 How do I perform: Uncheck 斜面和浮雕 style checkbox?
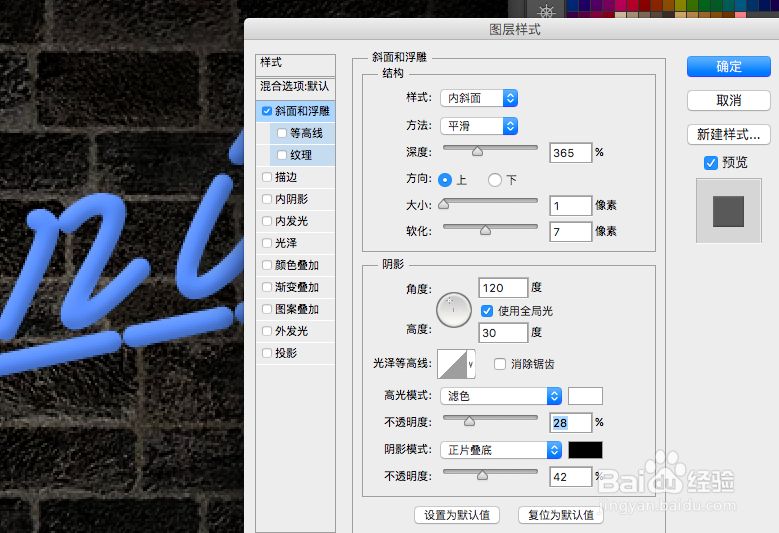coord(267,111)
